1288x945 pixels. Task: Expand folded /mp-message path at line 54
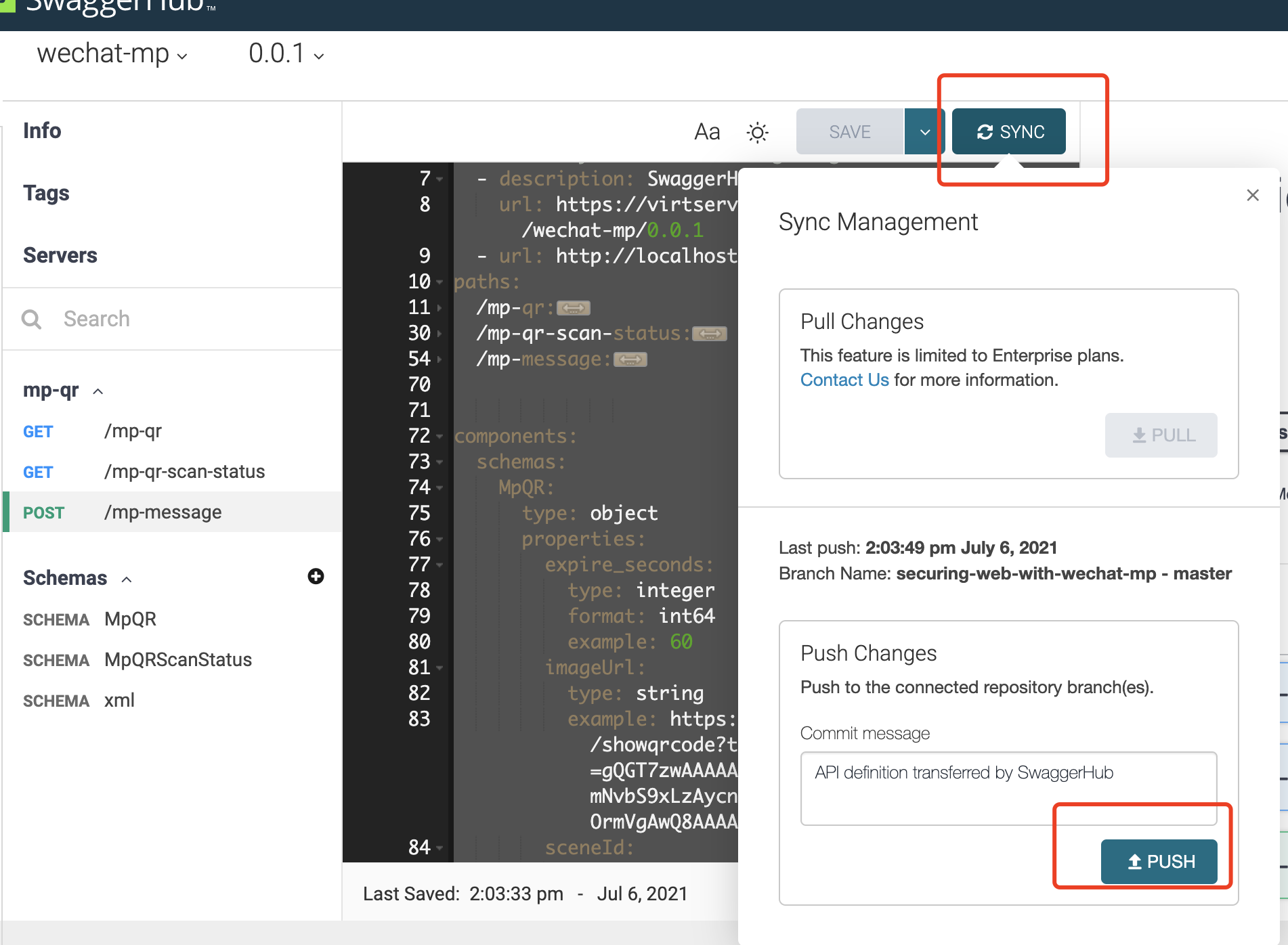pos(439,359)
